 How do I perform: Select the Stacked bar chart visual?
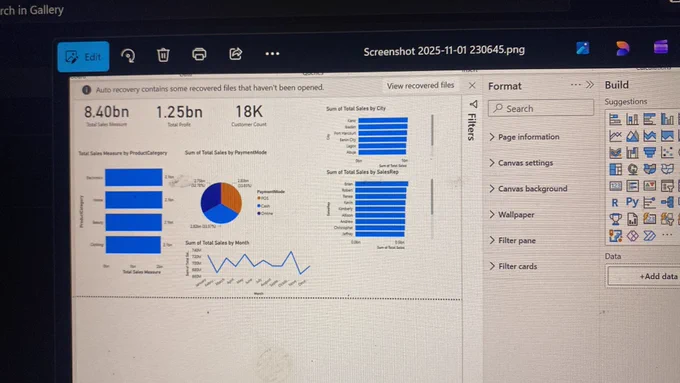pos(615,119)
